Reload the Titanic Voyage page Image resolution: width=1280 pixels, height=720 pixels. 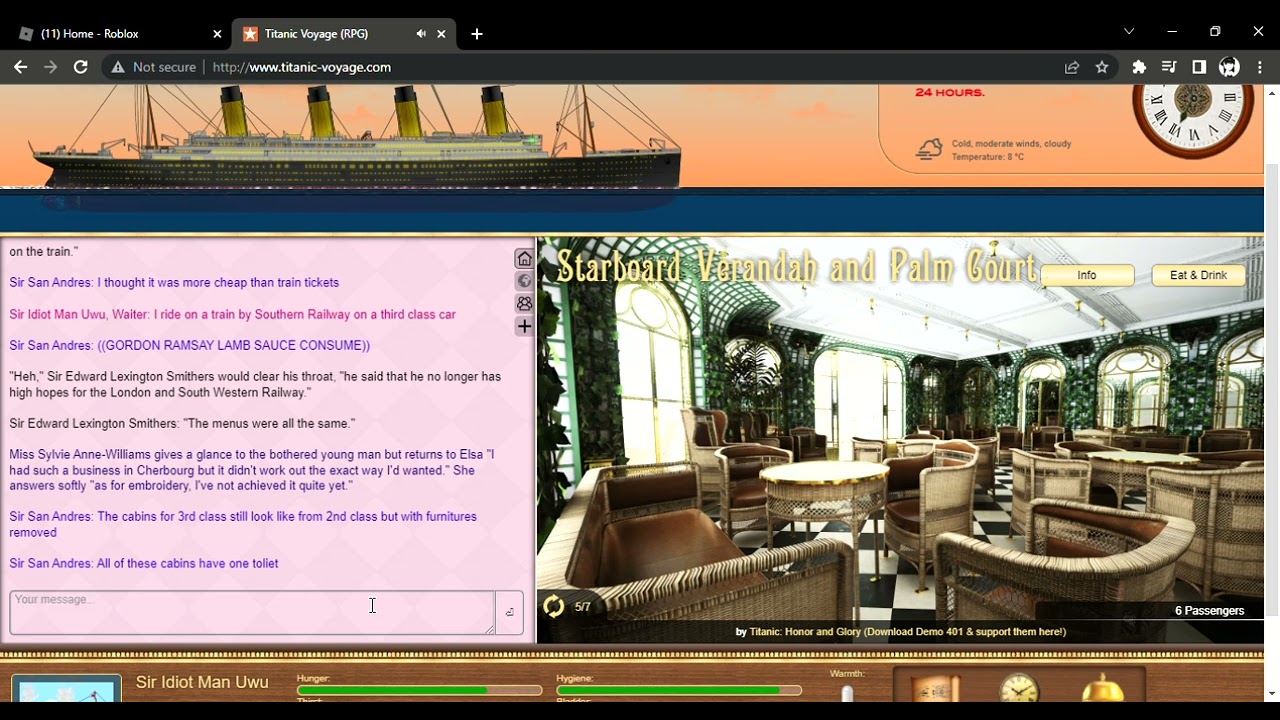pos(81,67)
